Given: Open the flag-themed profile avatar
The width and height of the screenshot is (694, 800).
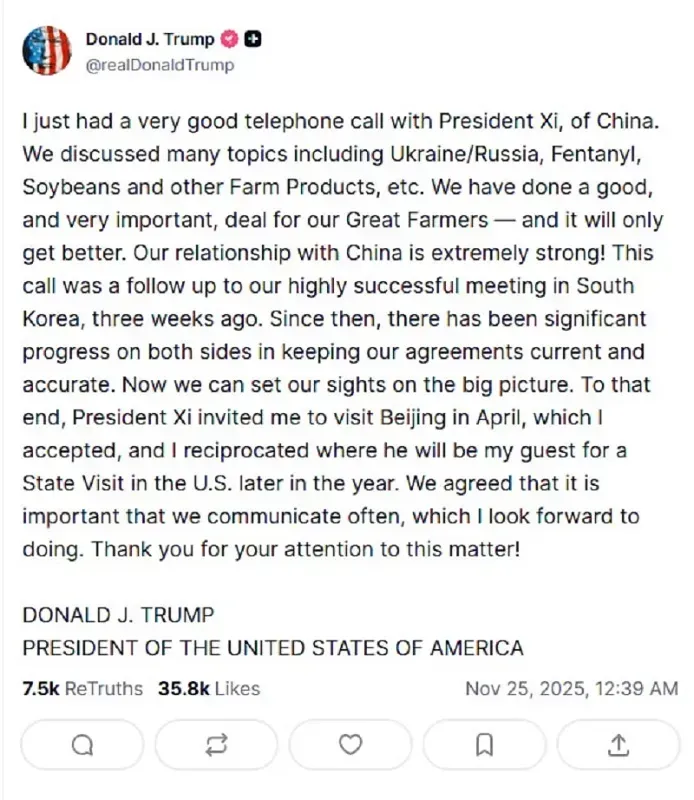Looking at the screenshot, I should (x=47, y=47).
